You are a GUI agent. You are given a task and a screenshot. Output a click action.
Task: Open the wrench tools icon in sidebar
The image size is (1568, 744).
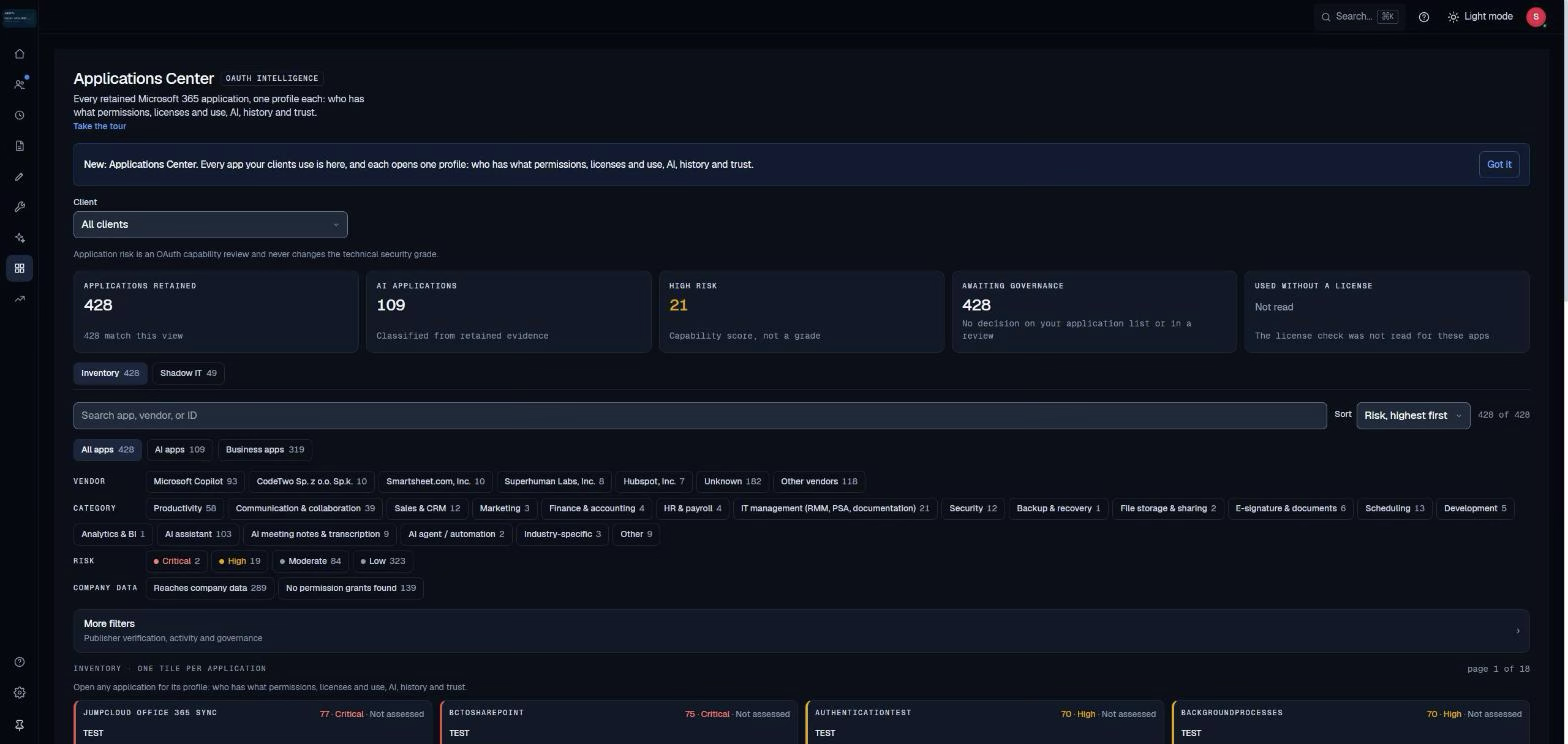[x=19, y=207]
